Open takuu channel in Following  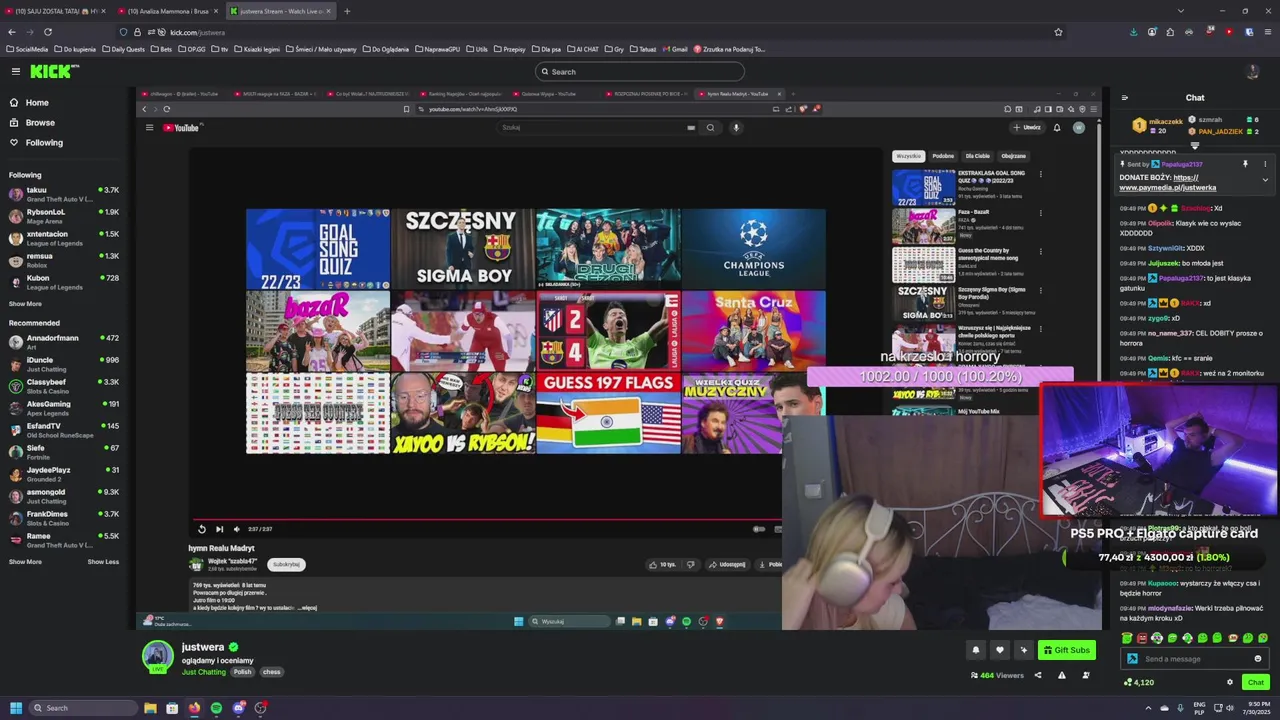[x=64, y=194]
